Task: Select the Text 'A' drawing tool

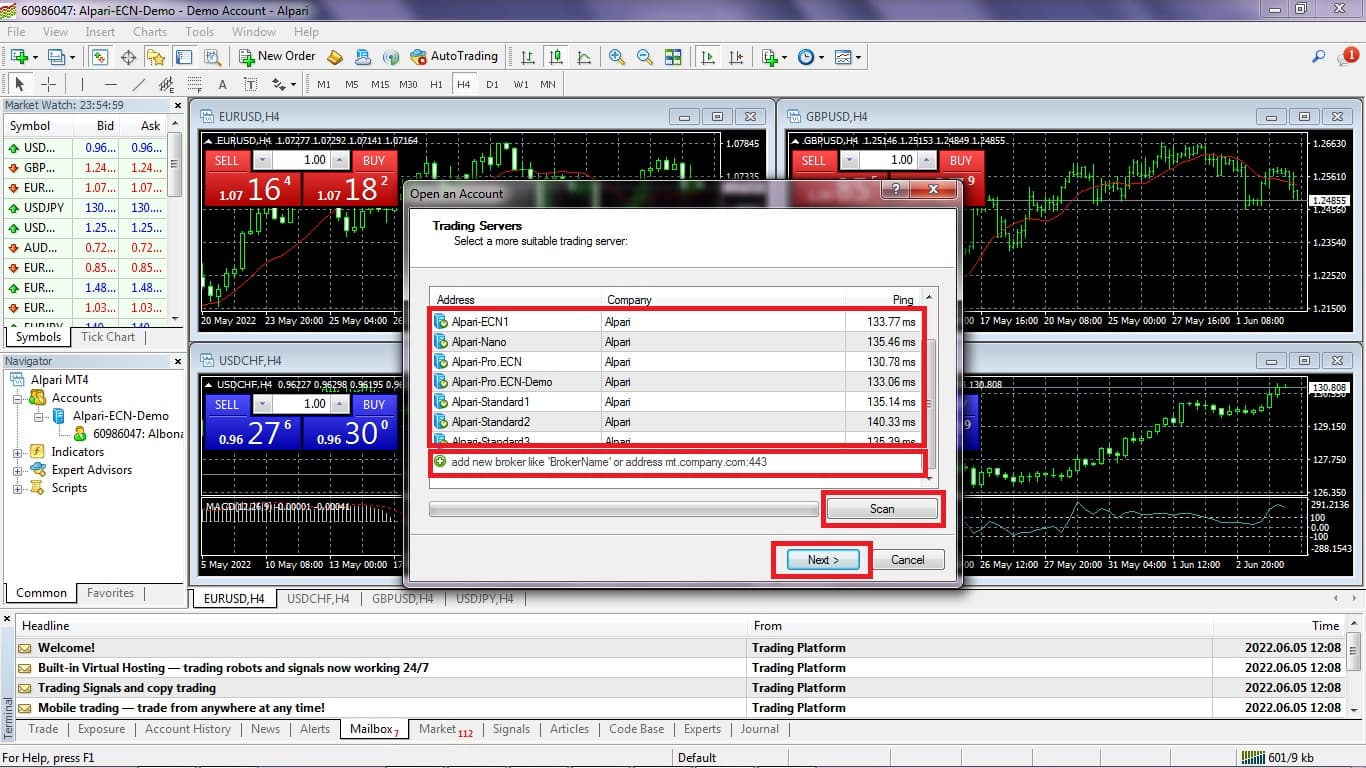Action: pos(222,84)
